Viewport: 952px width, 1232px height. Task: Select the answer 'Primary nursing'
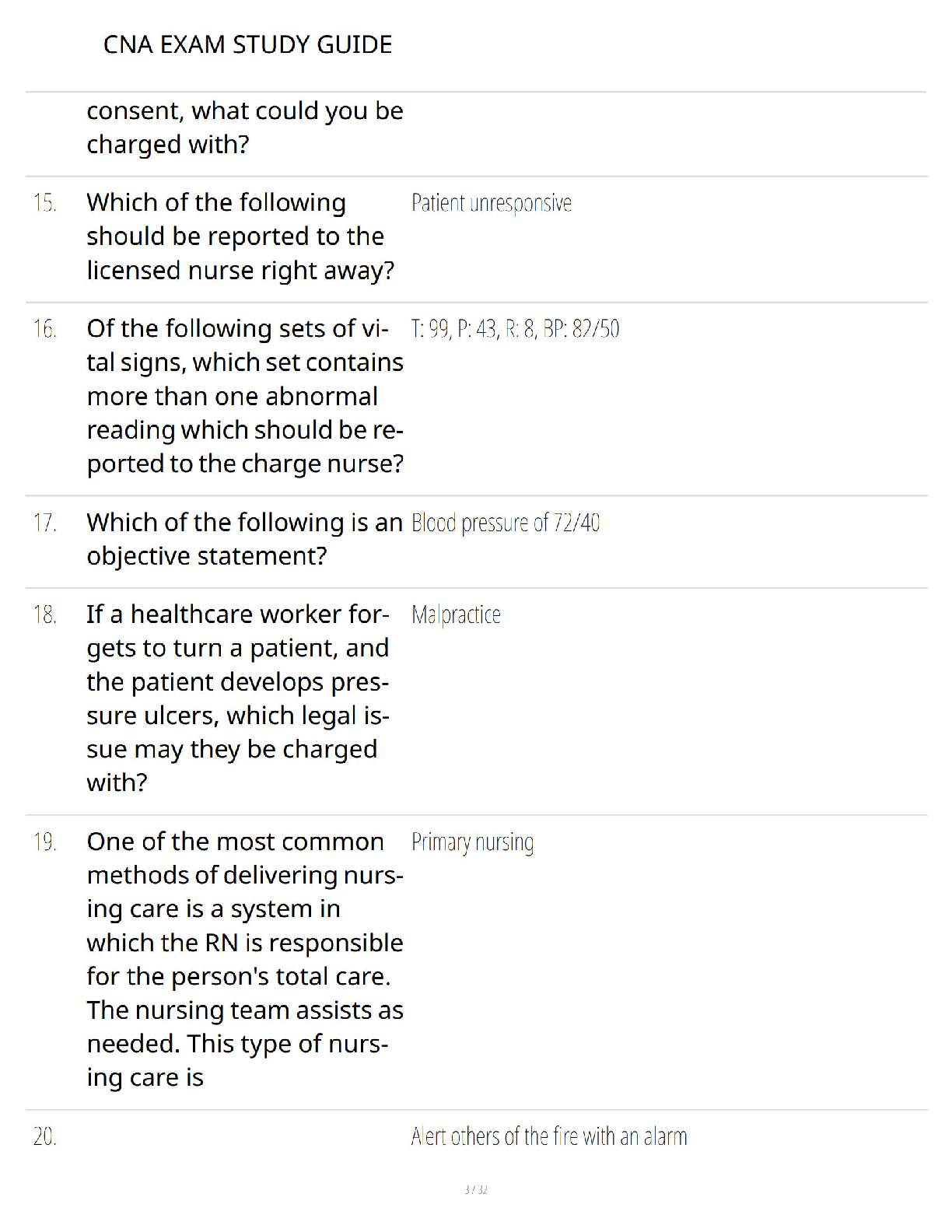click(x=472, y=843)
